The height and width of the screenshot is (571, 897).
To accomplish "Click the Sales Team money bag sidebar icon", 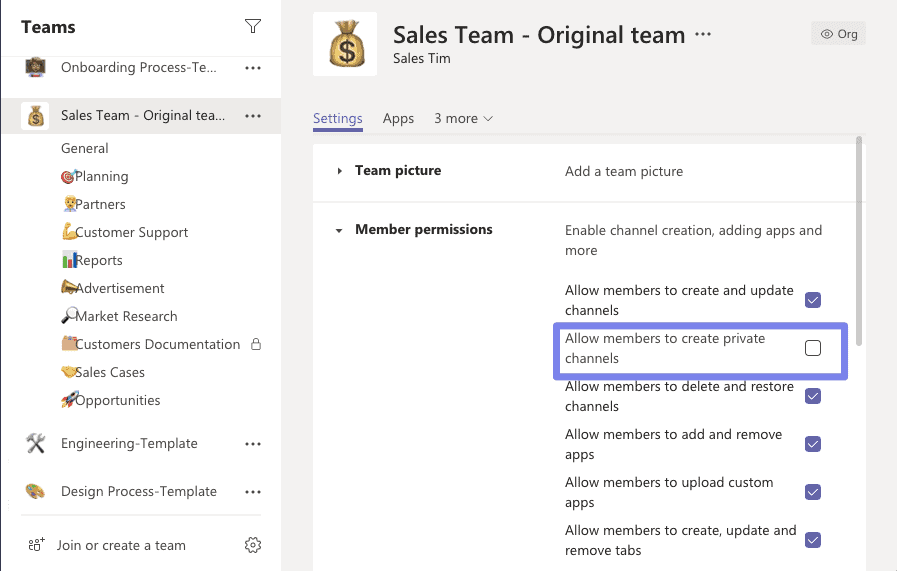I will (35, 116).
